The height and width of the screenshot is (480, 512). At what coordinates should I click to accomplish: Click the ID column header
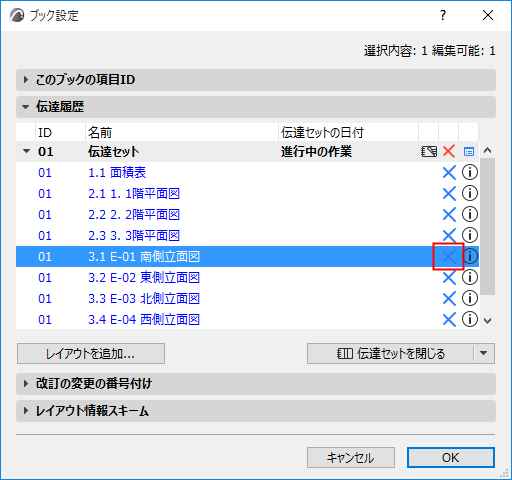[60, 133]
